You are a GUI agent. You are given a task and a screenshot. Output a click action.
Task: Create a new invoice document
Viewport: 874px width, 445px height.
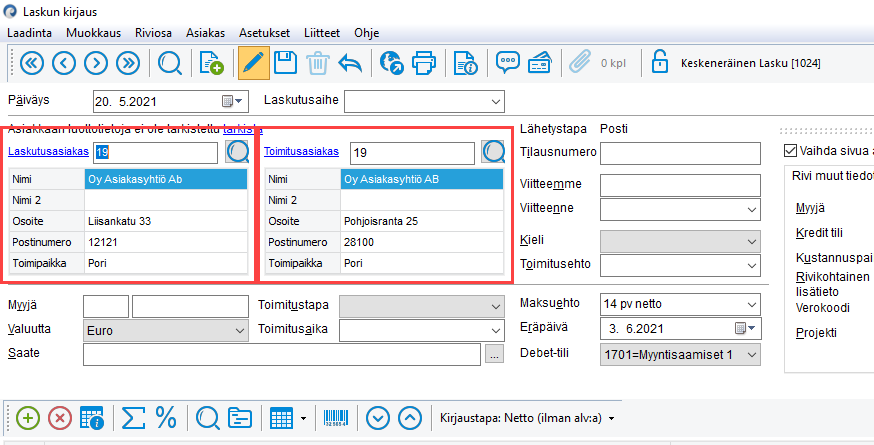211,64
